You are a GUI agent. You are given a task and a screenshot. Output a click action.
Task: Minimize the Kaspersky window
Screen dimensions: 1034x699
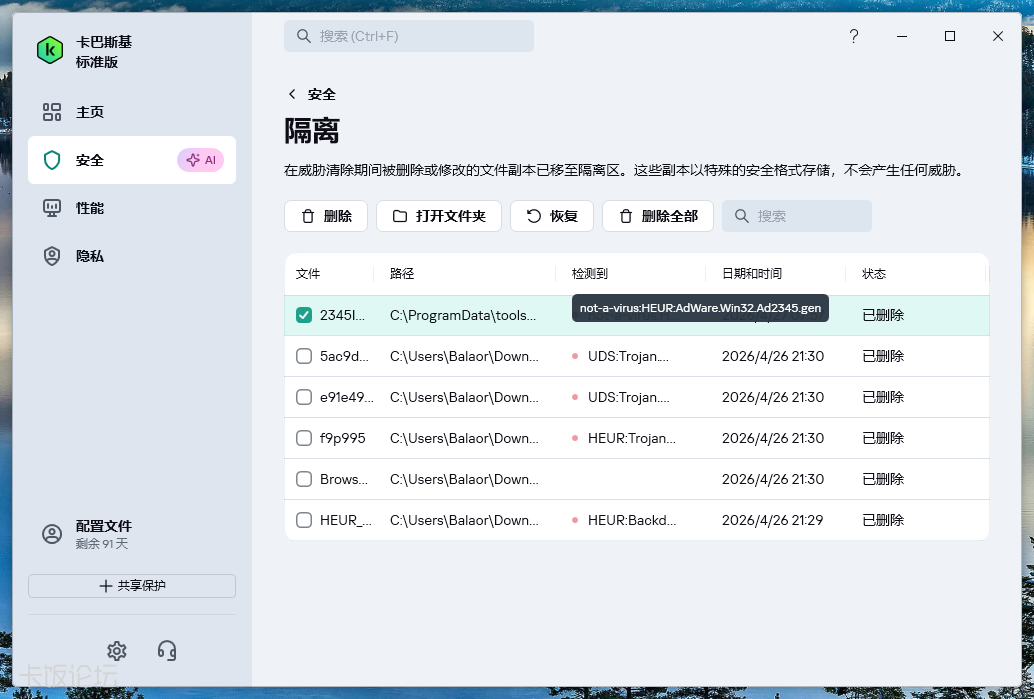tap(902, 36)
